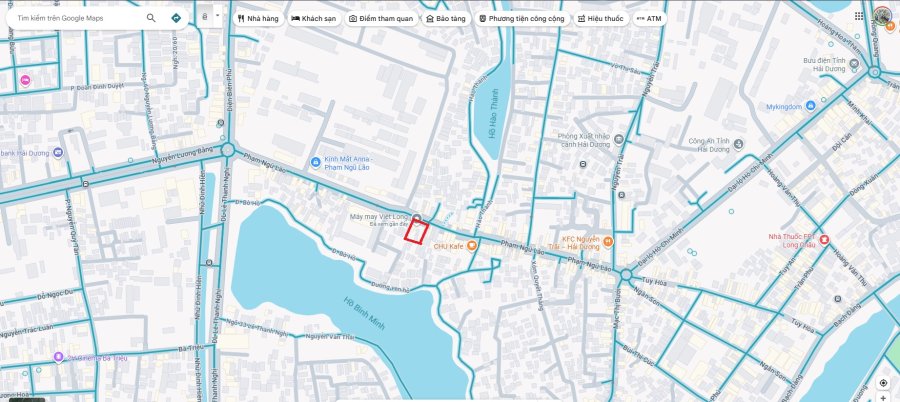Select the KFC Nguyễn Trãi restaurant pin
Viewport: 900px width, 402px height.
click(x=607, y=241)
